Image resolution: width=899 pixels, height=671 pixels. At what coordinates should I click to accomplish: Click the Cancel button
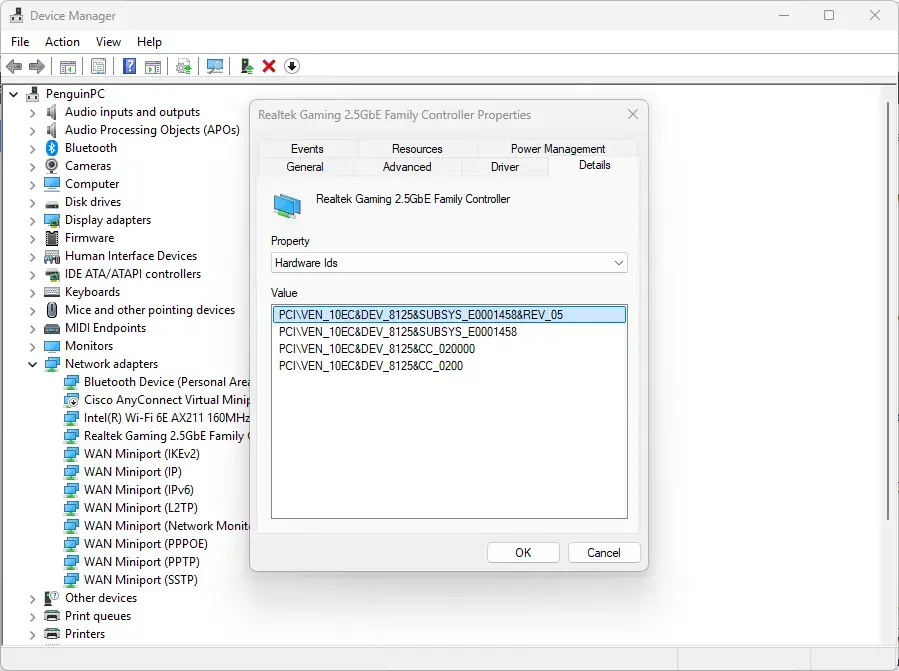604,553
